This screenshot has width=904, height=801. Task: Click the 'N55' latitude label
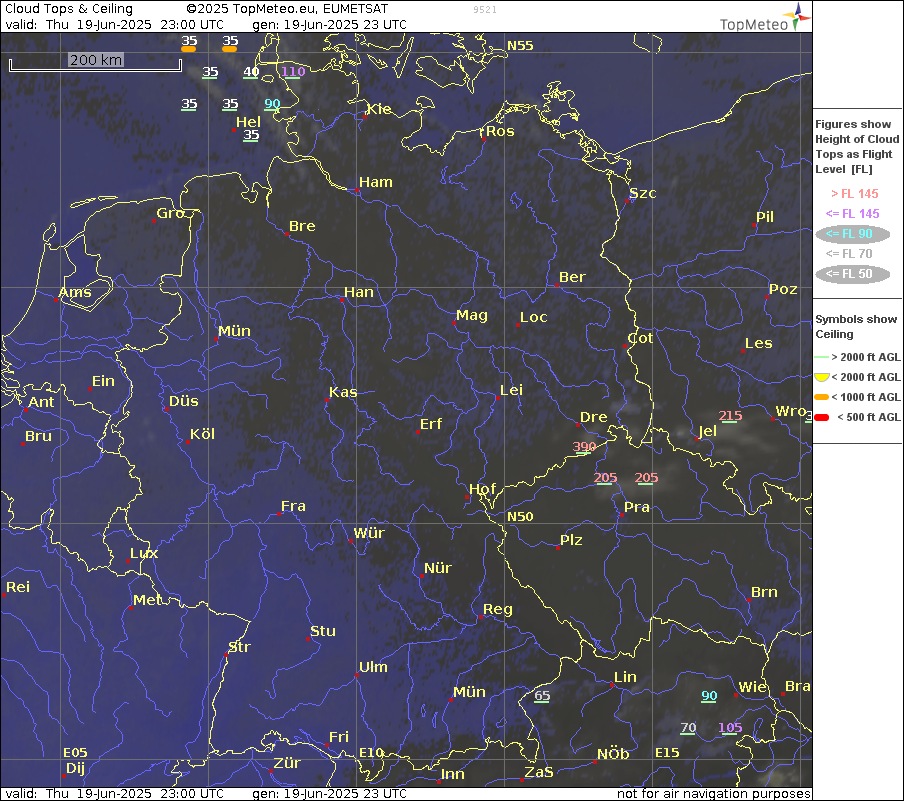[520, 46]
